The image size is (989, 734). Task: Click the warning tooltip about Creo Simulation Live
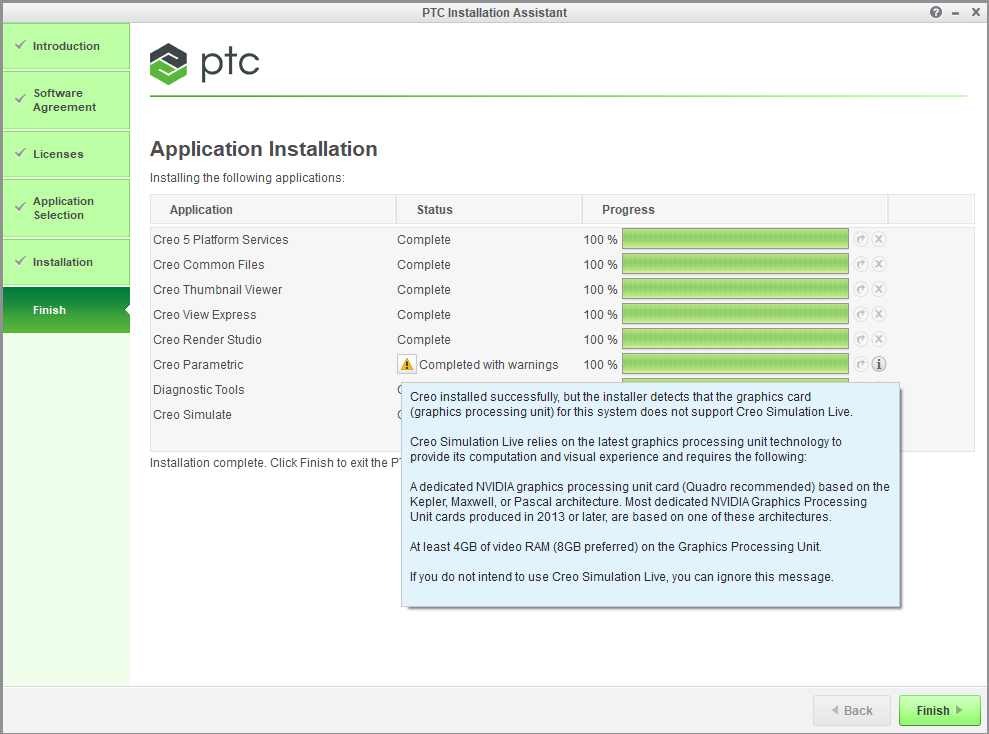[x=650, y=495]
